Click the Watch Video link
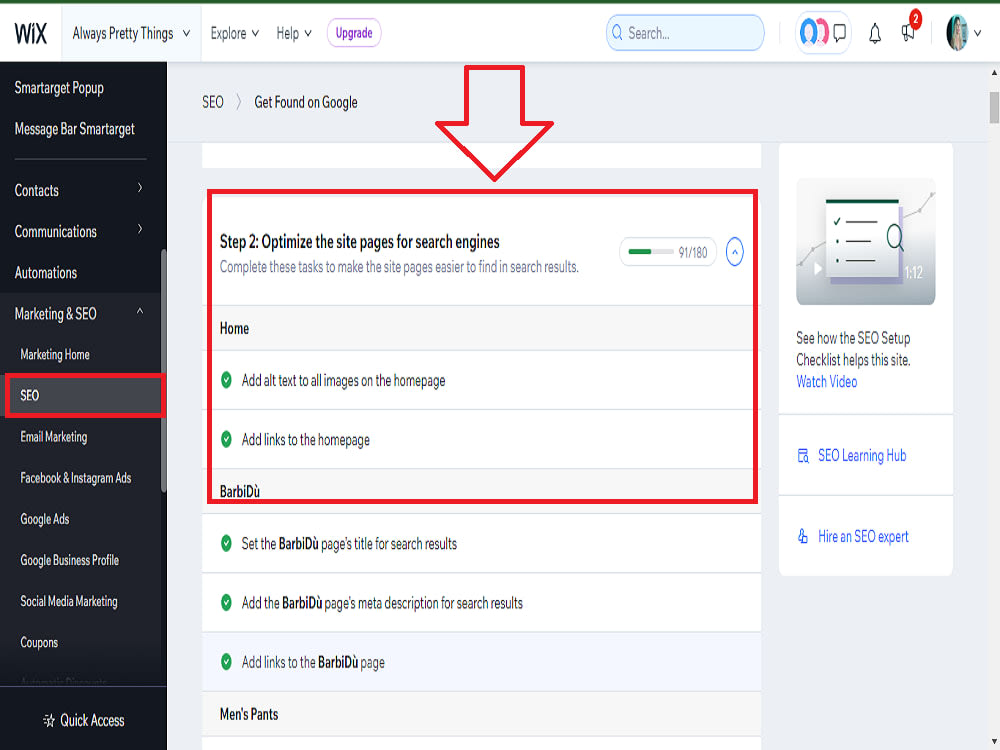 point(827,381)
